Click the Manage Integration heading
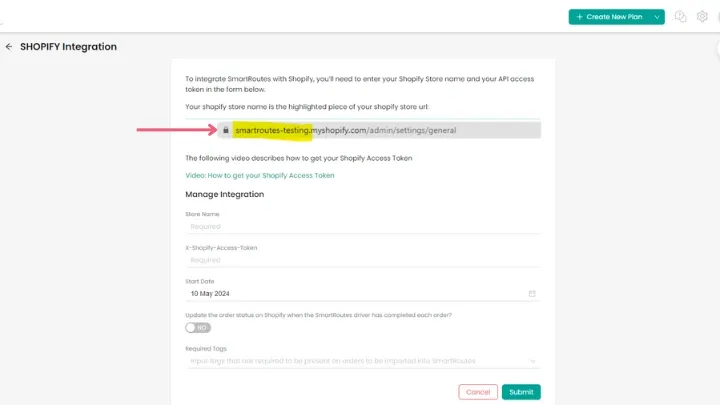Screen dimensions: 720x405 point(225,194)
